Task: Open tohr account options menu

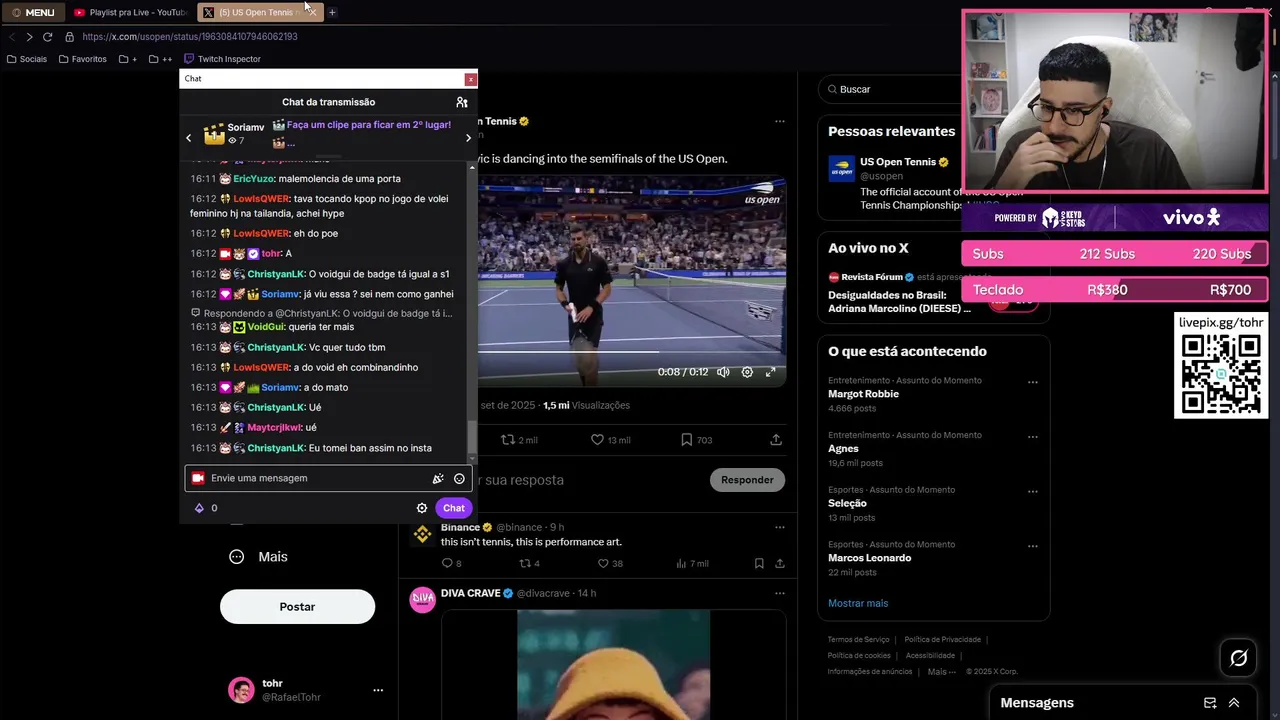Action: tap(378, 690)
